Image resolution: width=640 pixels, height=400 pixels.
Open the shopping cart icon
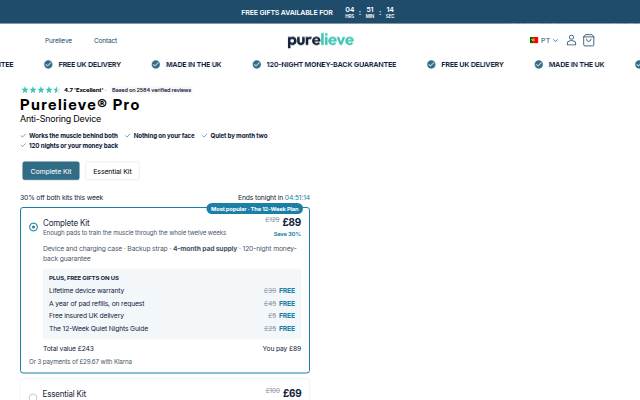coord(589,40)
